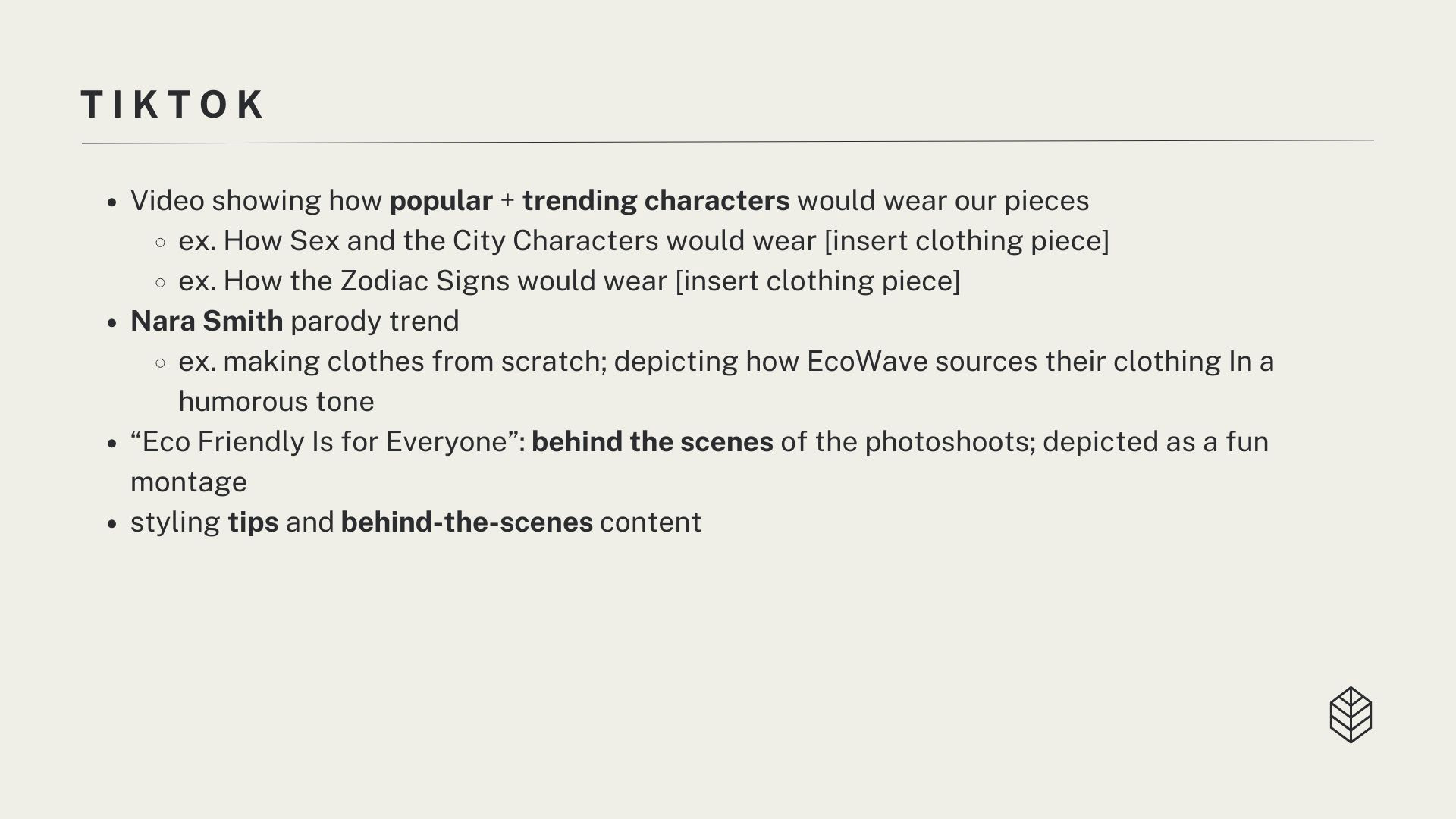The width and height of the screenshot is (1456, 819).
Task: Click the bold "trending characters" text
Action: 656,201
